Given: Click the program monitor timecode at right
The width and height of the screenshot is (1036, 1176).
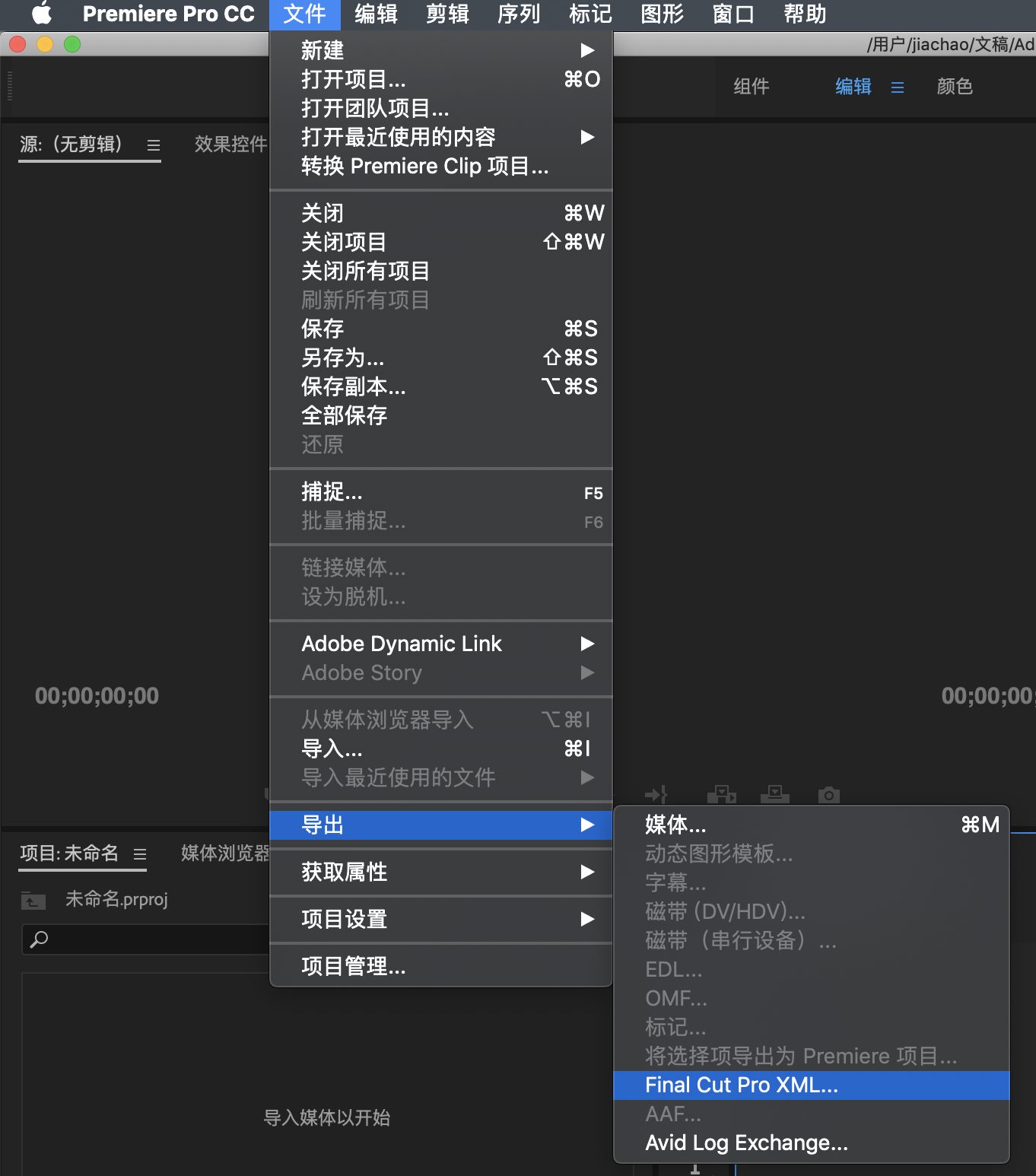Looking at the screenshot, I should tap(988, 696).
